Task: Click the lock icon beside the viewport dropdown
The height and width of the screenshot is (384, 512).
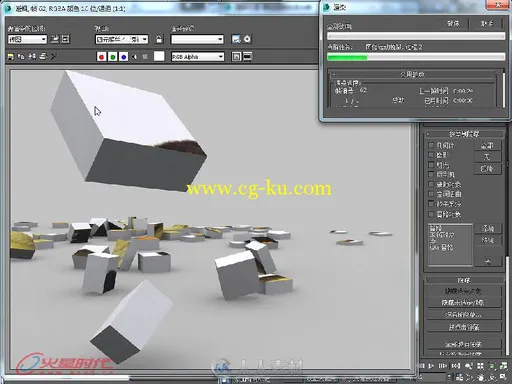Action: click(159, 39)
